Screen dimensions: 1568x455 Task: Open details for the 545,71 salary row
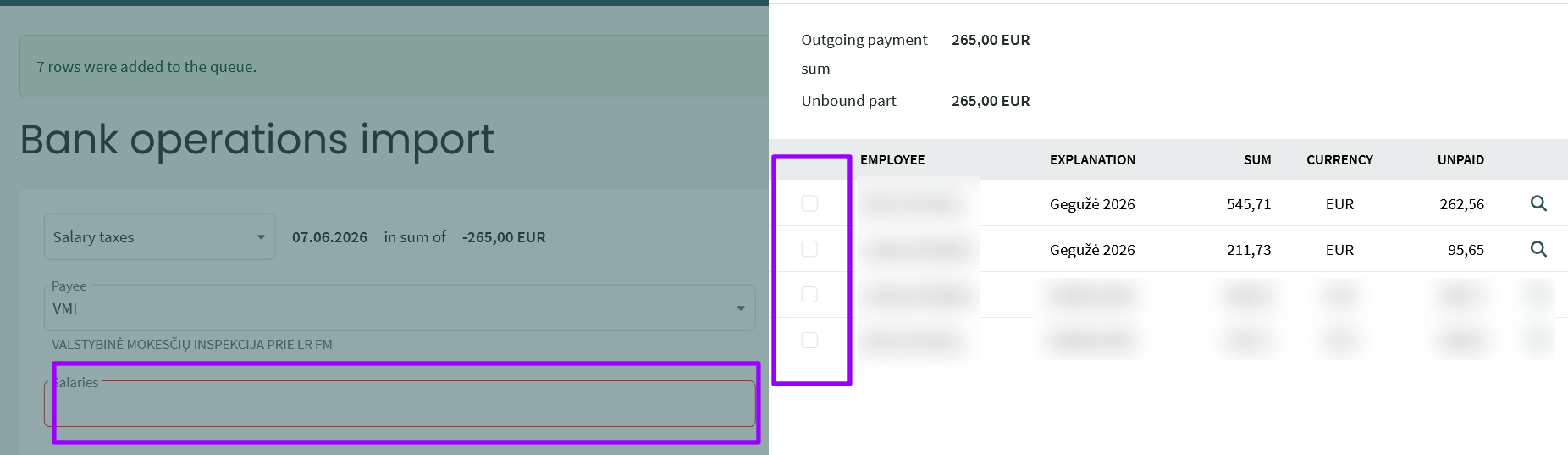point(1538,203)
